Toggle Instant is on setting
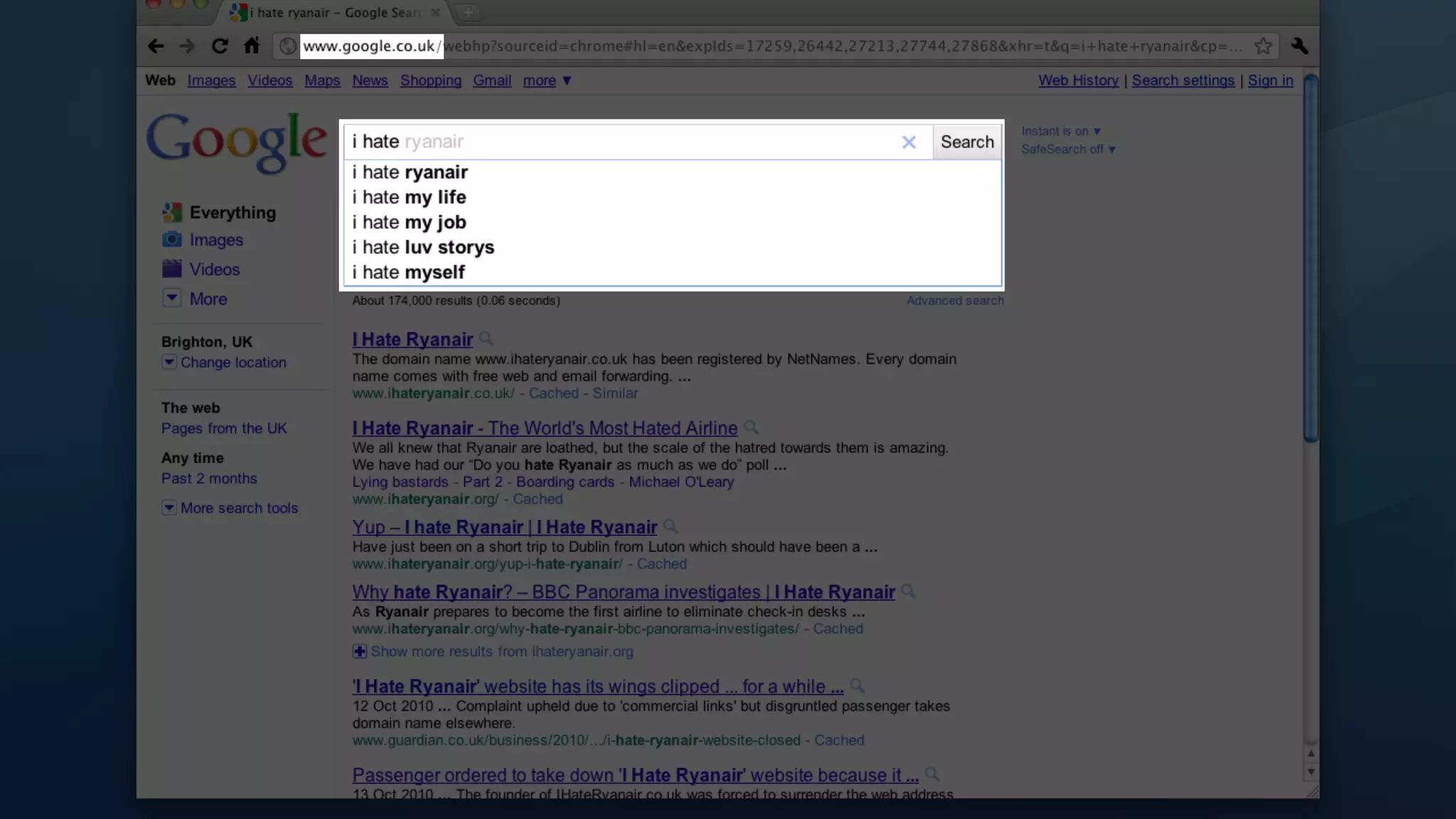 point(1060,132)
